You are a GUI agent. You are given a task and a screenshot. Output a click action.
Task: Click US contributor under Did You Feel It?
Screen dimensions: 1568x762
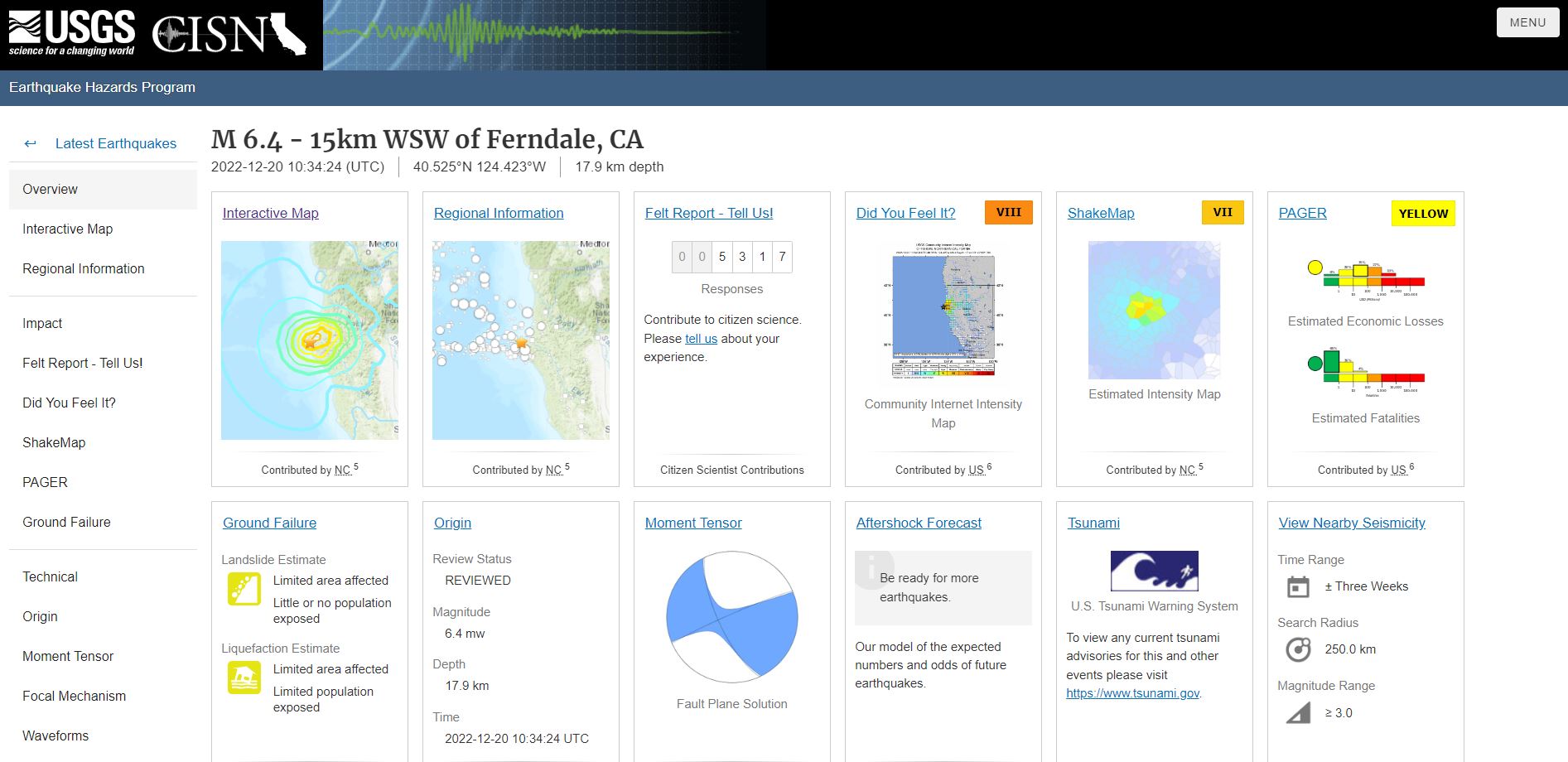coord(976,470)
